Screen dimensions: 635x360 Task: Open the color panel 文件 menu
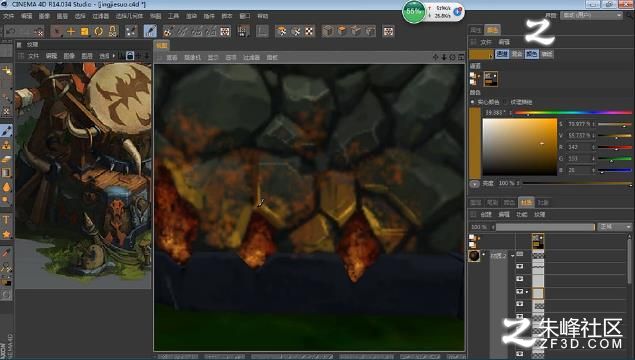[486, 42]
